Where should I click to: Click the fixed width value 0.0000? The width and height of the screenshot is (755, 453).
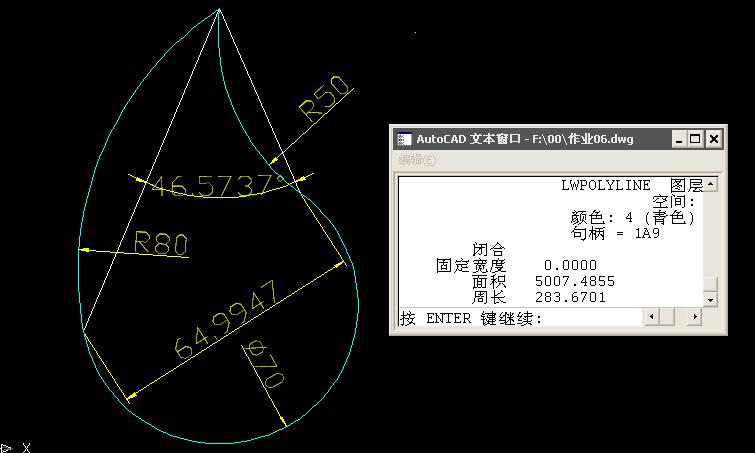(570, 265)
